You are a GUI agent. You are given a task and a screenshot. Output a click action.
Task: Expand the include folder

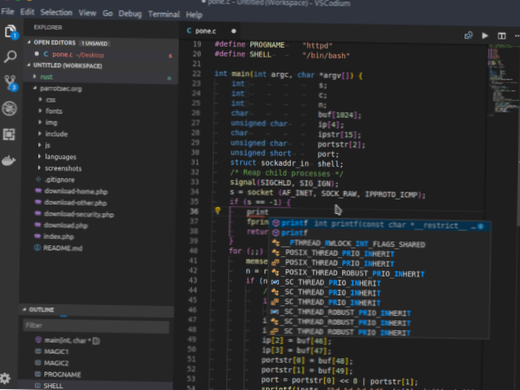[x=40, y=134]
